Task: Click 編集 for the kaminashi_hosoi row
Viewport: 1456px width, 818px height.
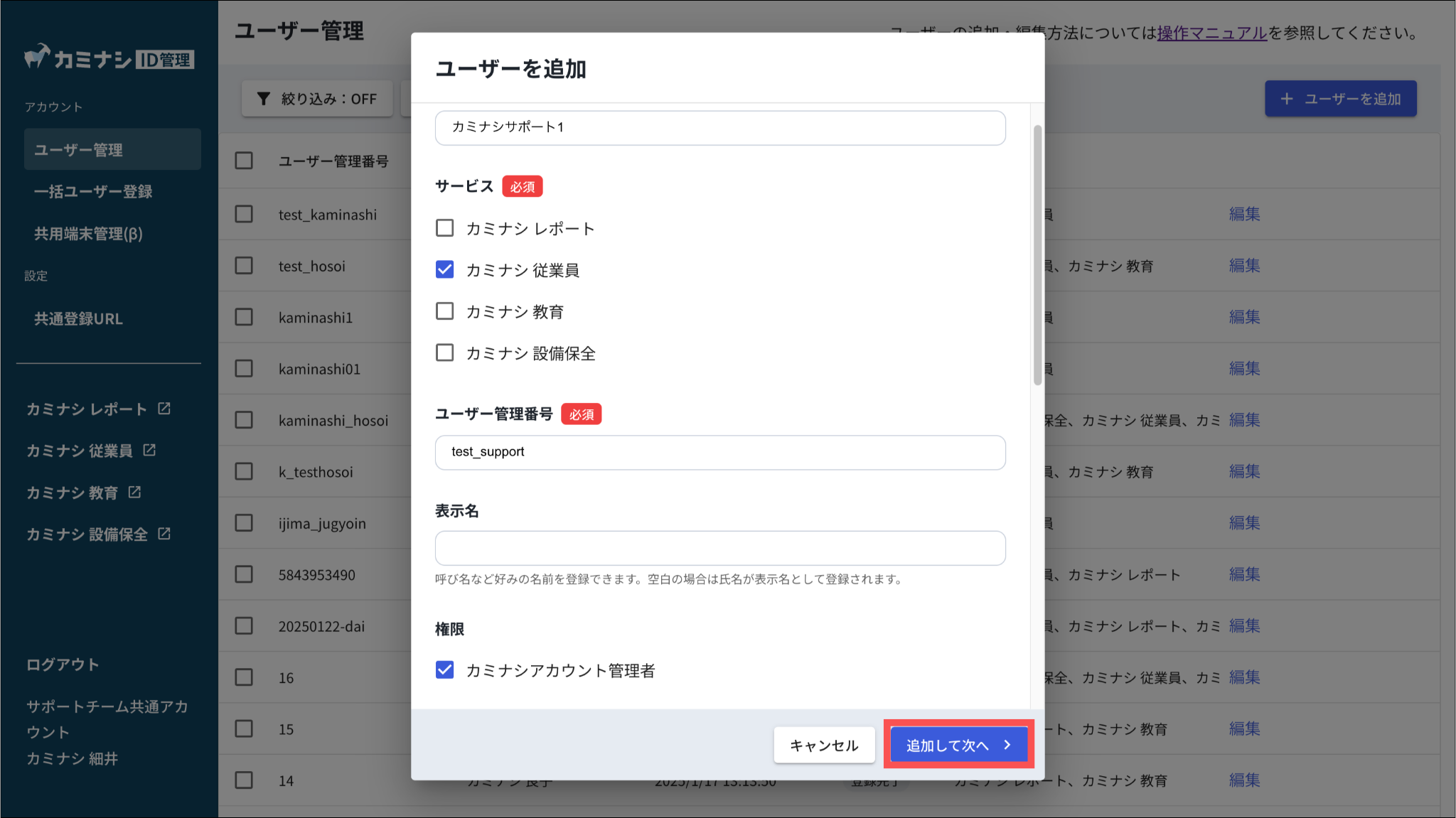Action: pyautogui.click(x=1244, y=420)
